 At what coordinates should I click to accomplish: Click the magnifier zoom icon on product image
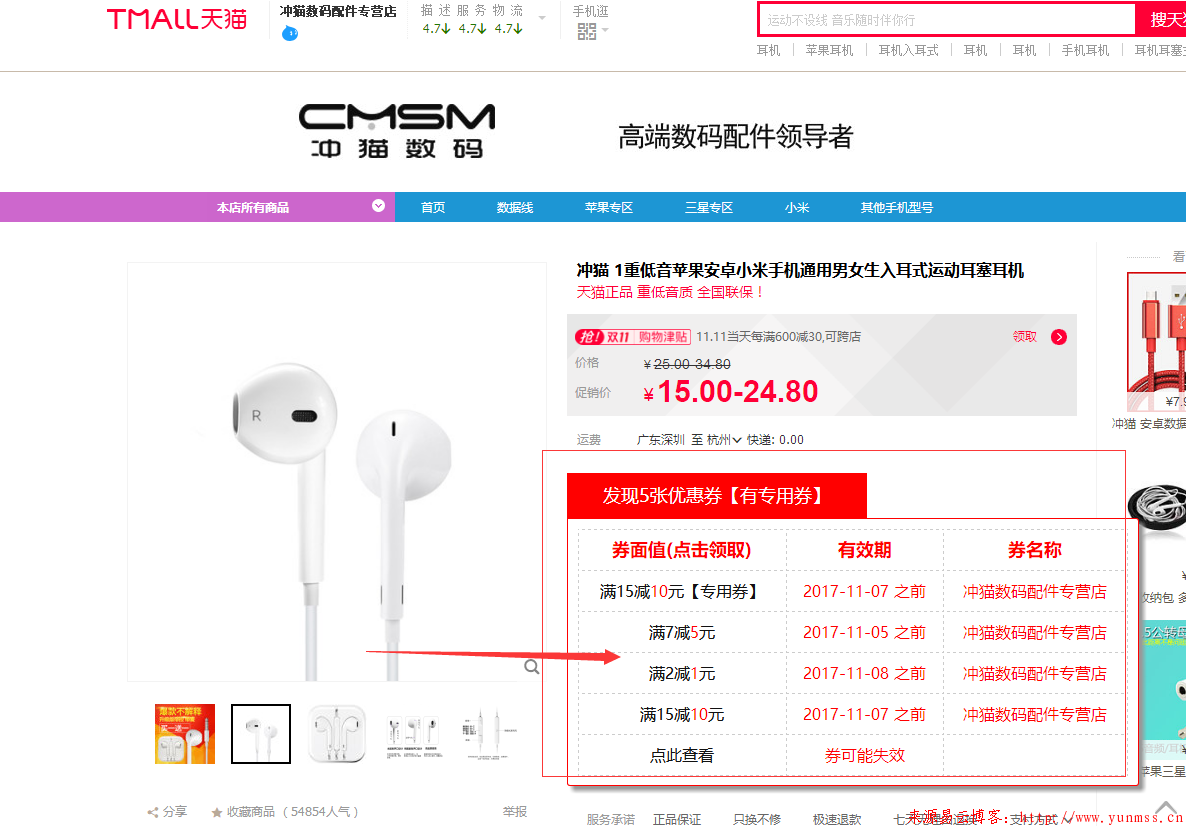coord(532,666)
